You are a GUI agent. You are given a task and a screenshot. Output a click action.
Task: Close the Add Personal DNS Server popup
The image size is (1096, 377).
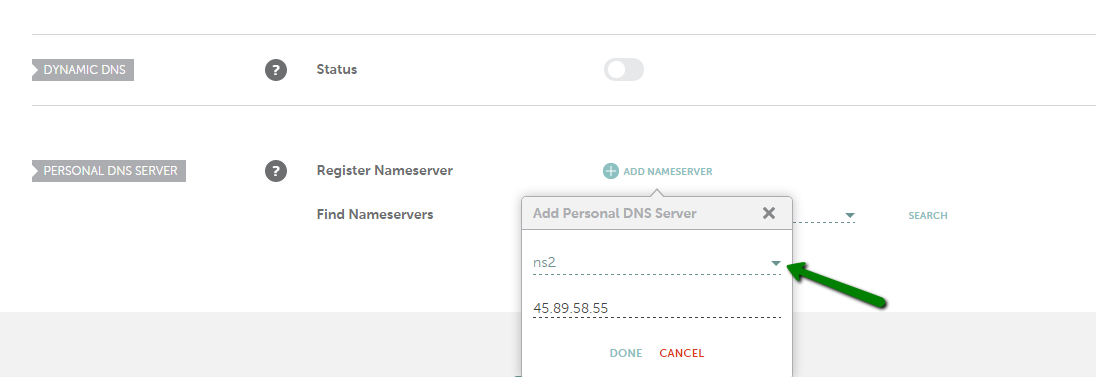[769, 213]
